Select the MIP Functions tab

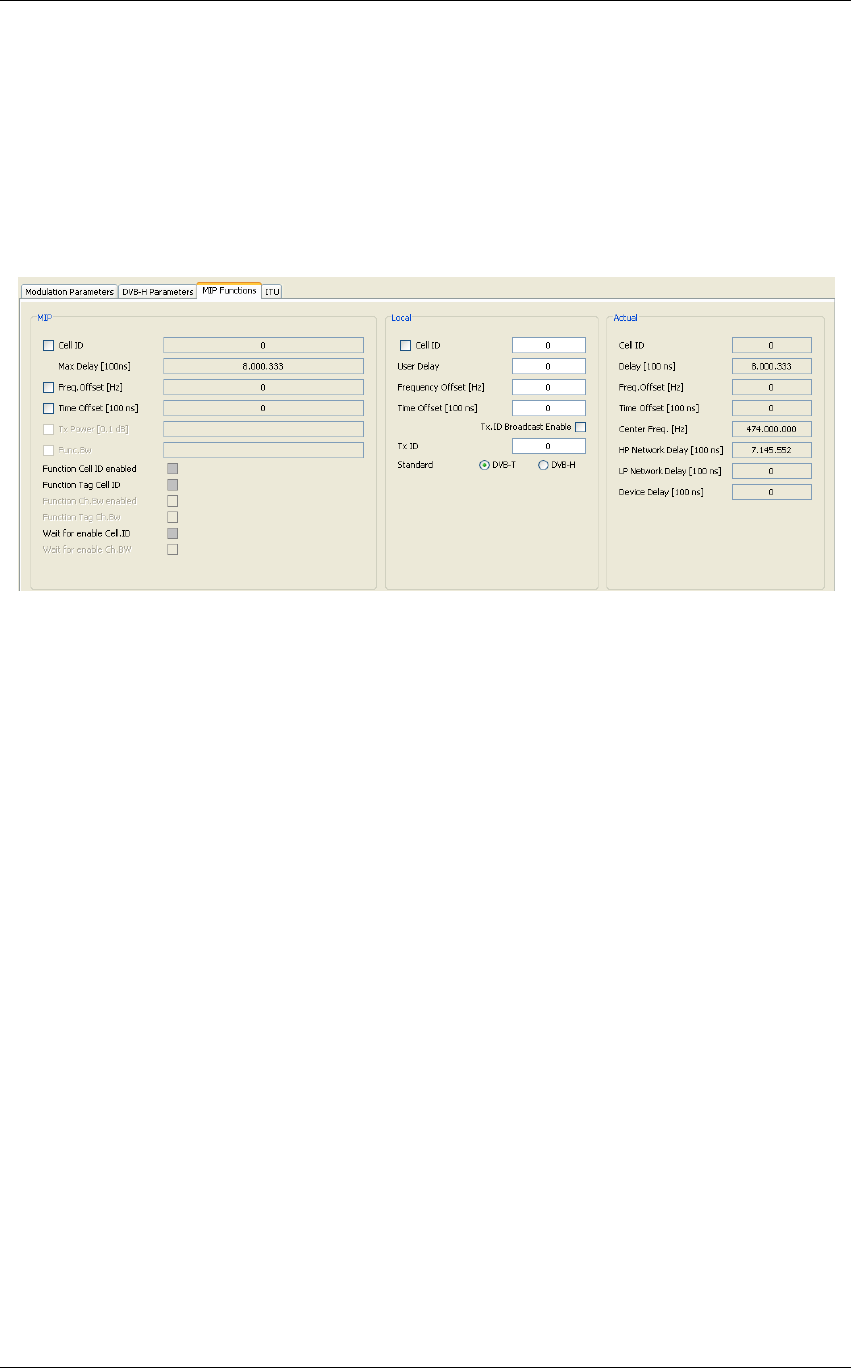229,290
